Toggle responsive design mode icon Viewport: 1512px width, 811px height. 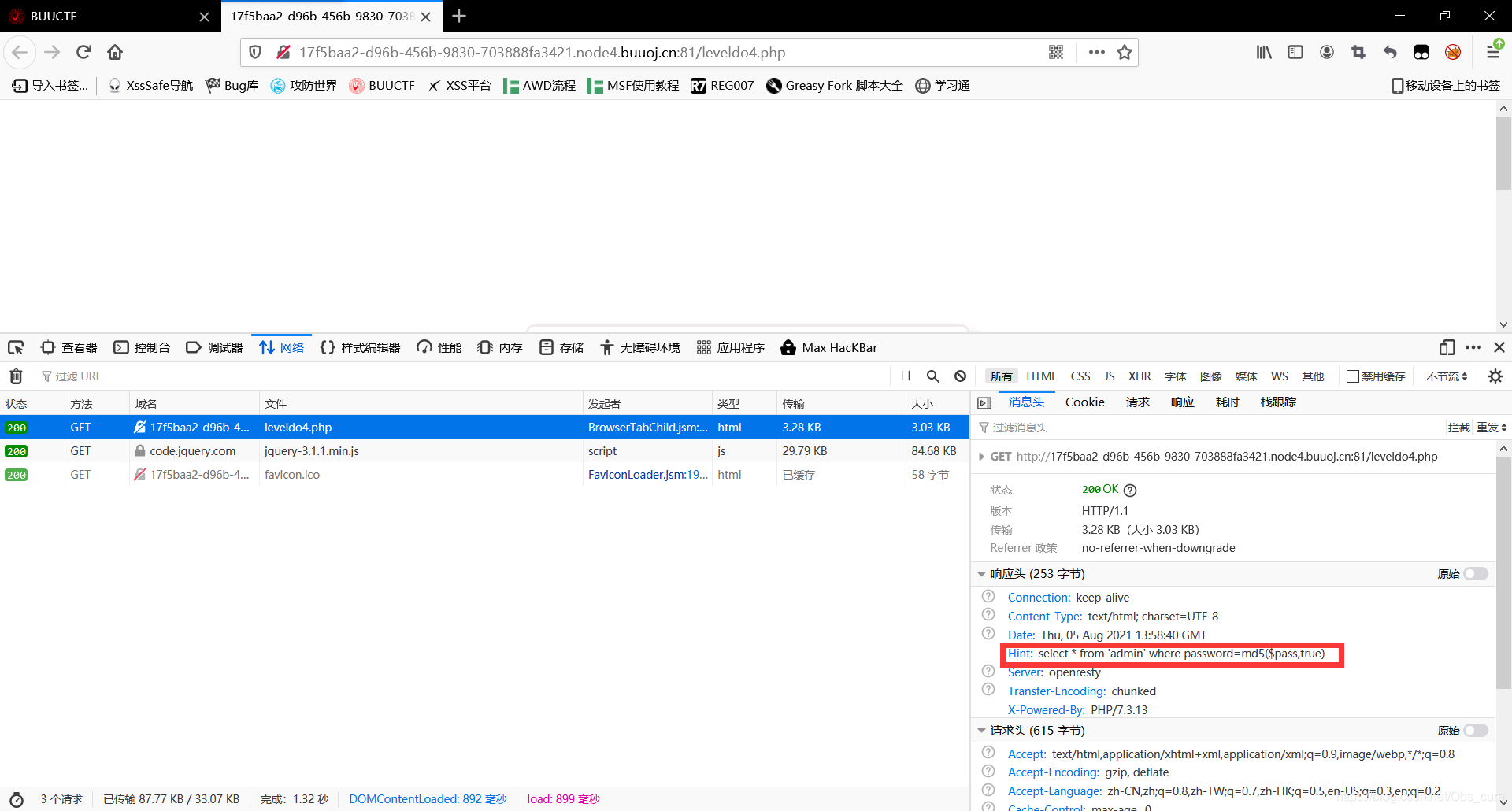(x=1447, y=347)
